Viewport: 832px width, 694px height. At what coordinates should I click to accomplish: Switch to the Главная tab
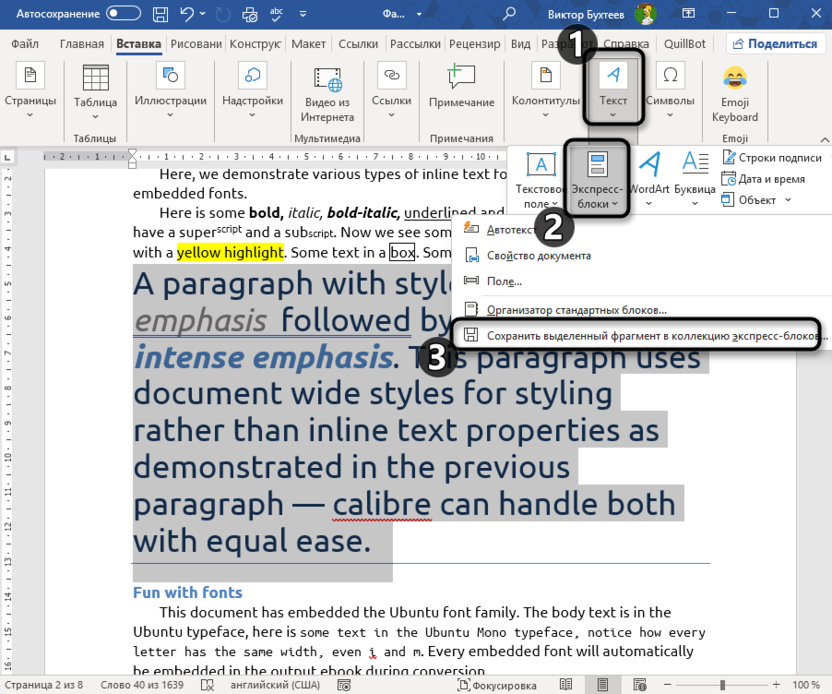81,44
